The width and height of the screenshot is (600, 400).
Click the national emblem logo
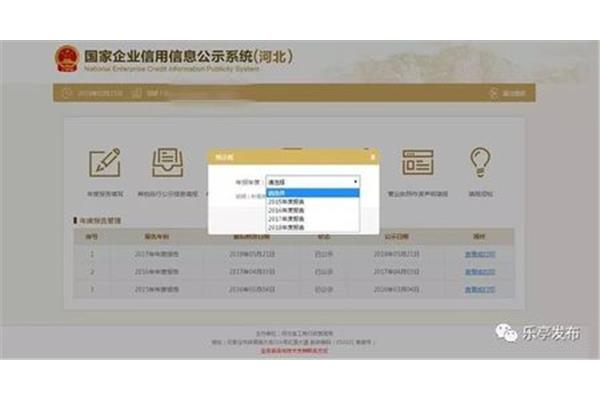[67, 59]
